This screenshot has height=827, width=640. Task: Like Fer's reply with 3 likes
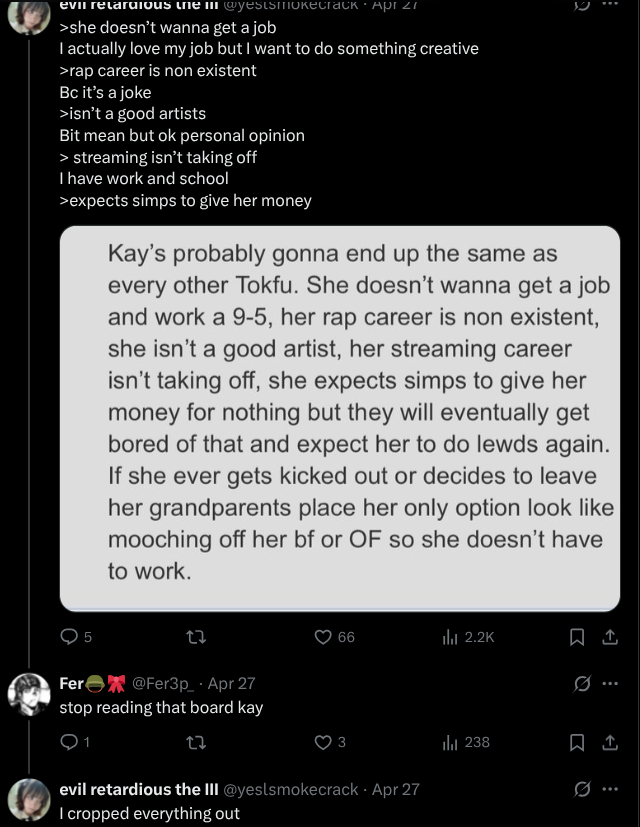pyautogui.click(x=323, y=742)
